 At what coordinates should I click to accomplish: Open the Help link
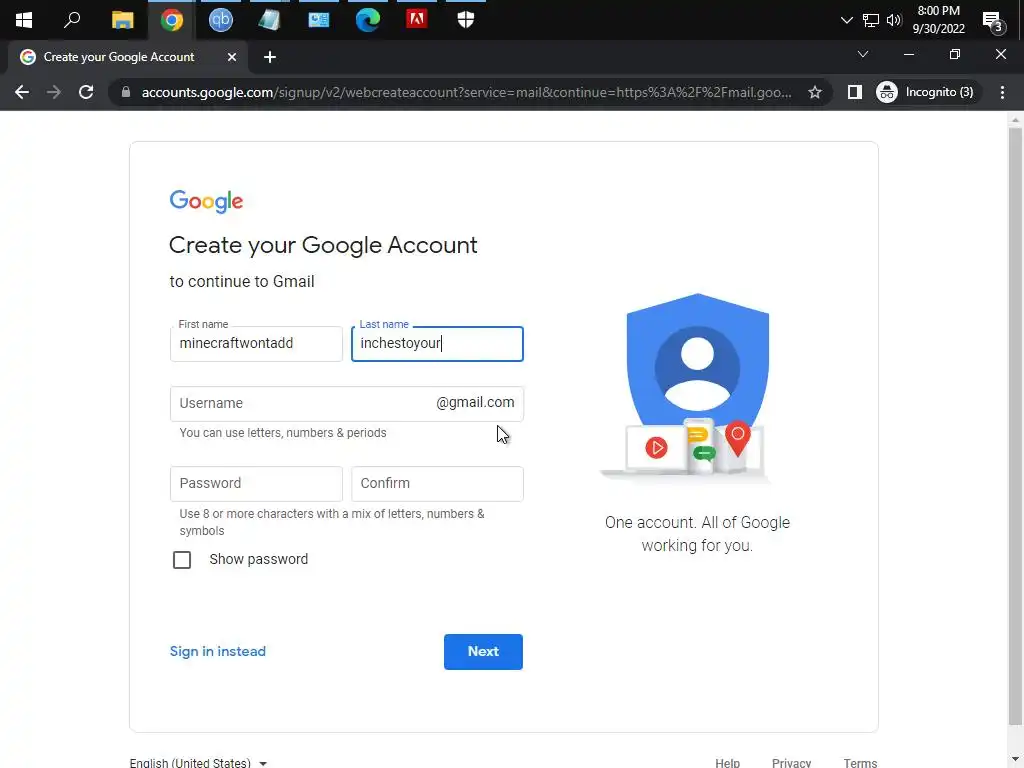tap(728, 762)
